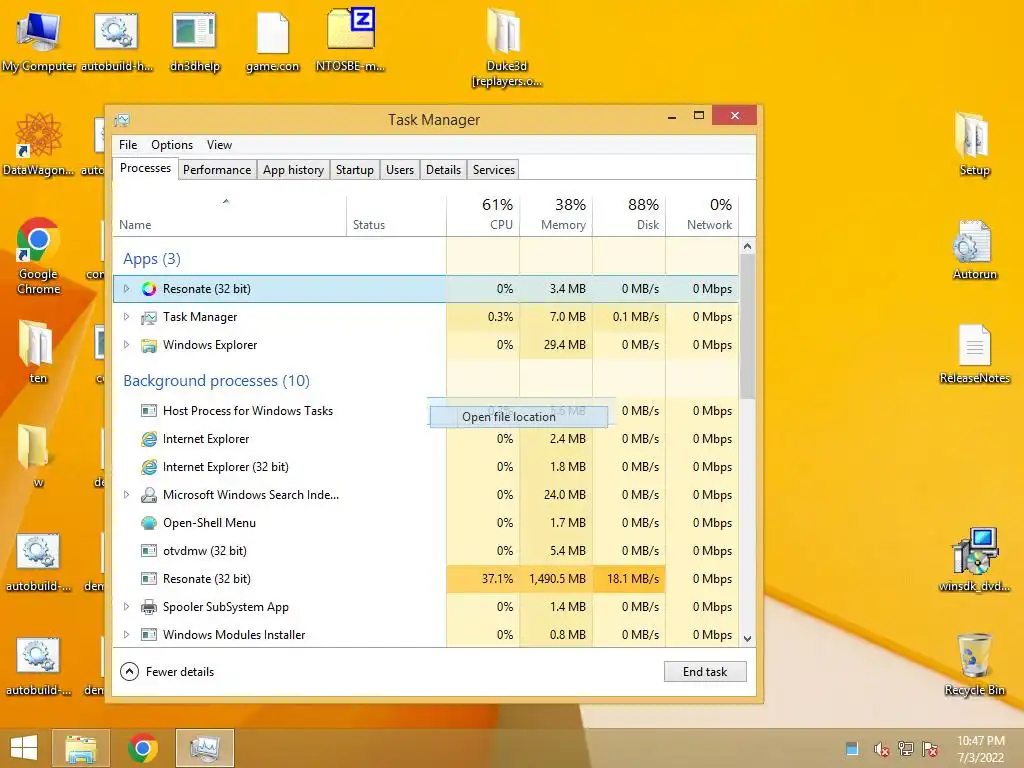Viewport: 1024px width, 768px height.
Task: Select the winsdk_dvd desktop icon
Action: 974,560
